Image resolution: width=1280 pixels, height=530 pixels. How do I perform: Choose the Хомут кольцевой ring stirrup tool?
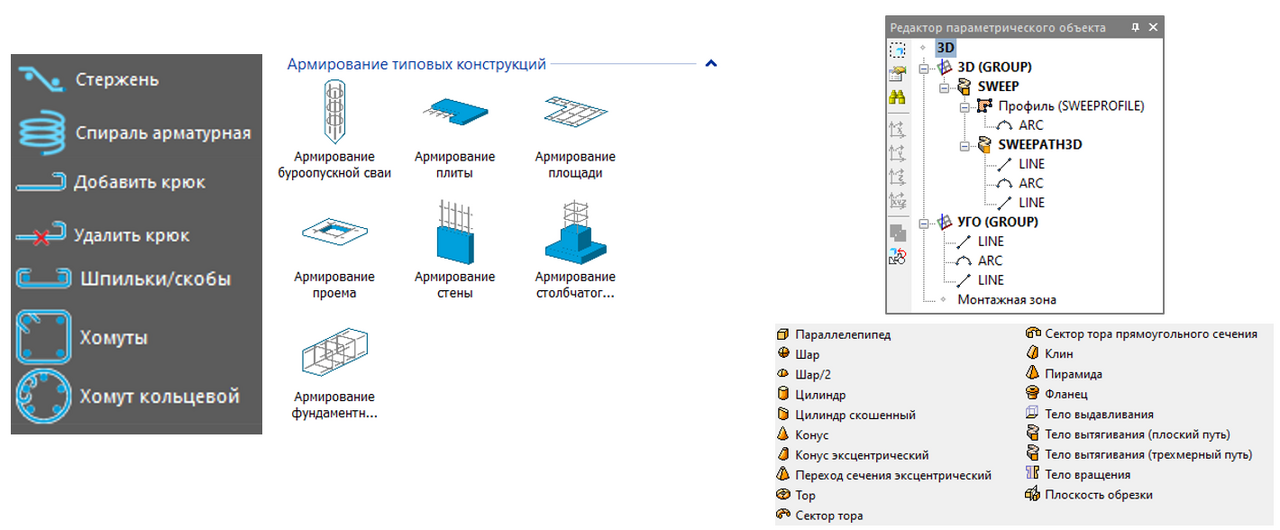pos(129,396)
